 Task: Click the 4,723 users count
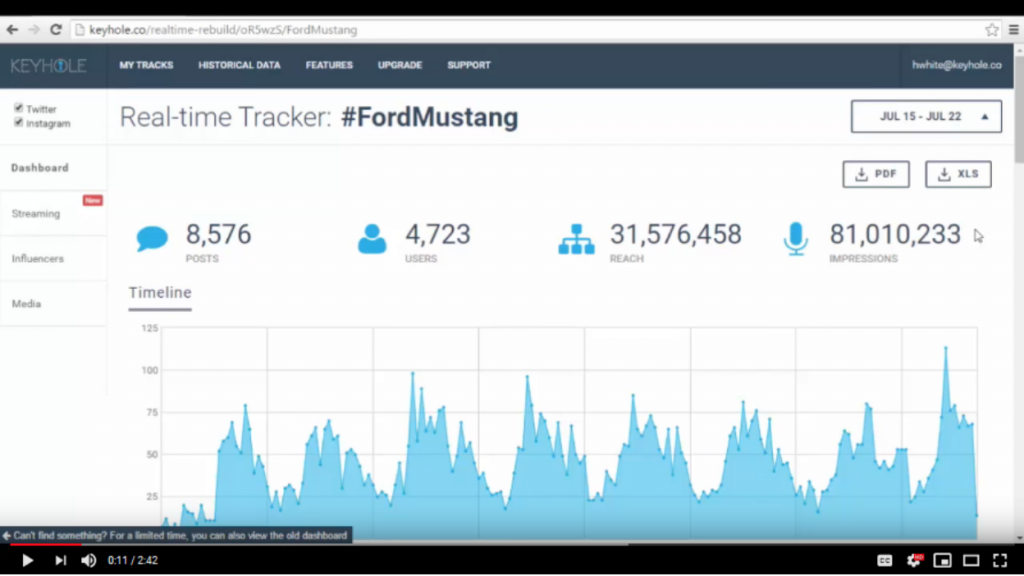coord(438,234)
